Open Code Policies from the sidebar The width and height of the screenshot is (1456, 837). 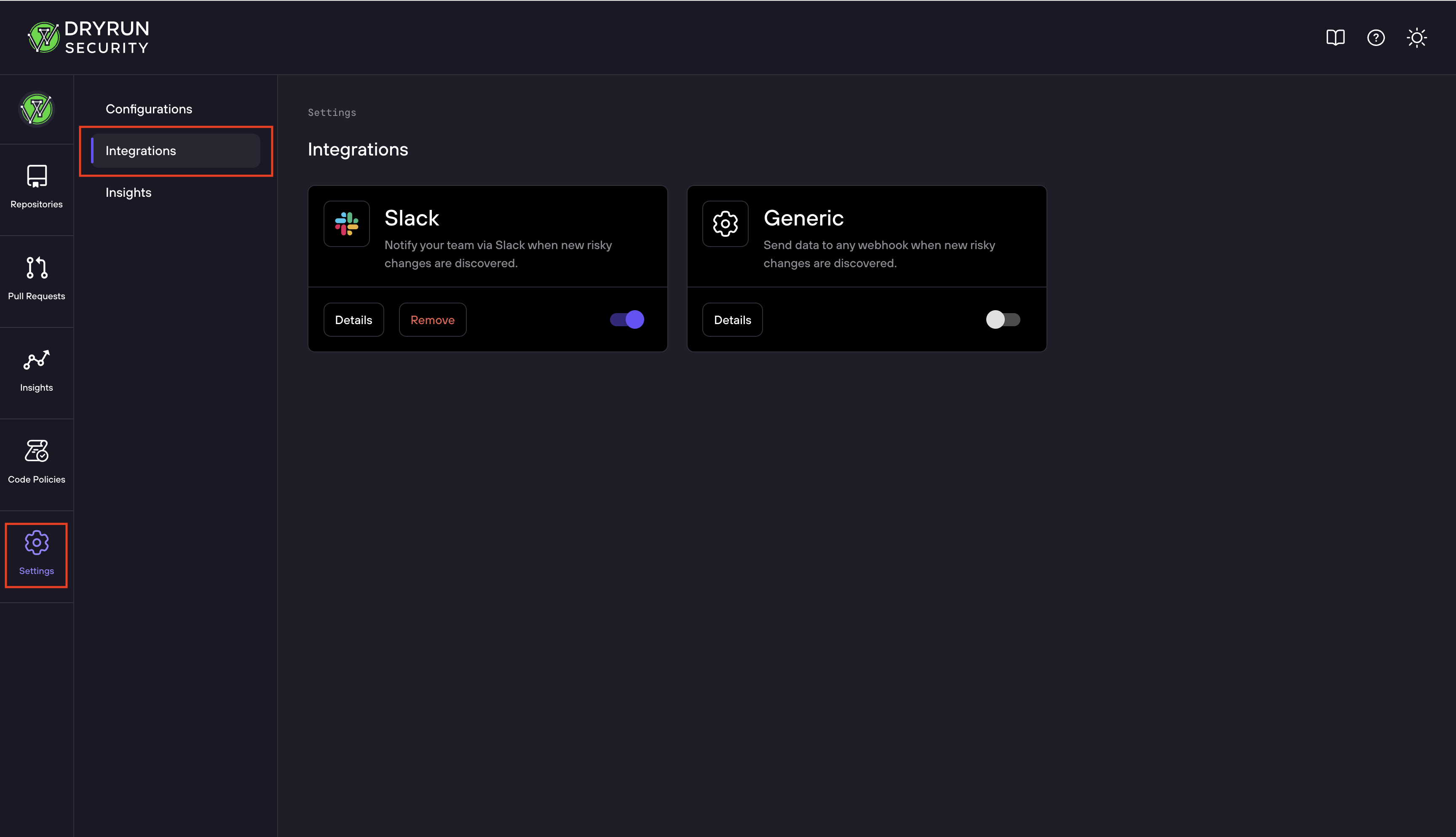pos(36,463)
